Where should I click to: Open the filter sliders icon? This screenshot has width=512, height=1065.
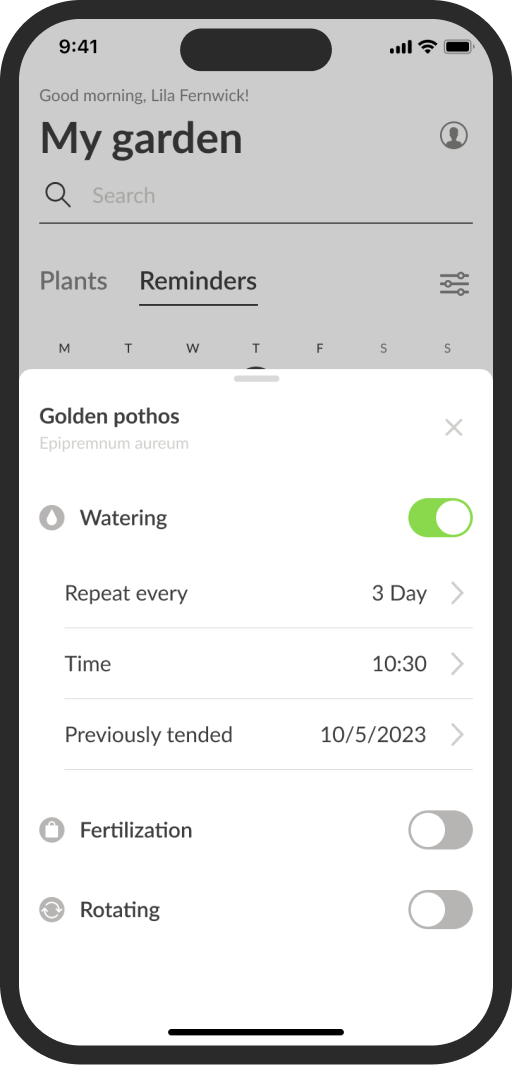(454, 283)
